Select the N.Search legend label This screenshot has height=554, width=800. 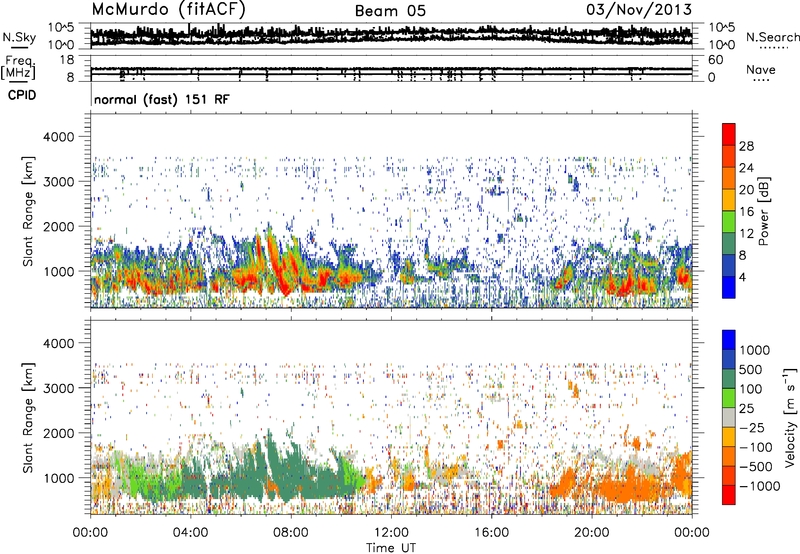(x=772, y=37)
